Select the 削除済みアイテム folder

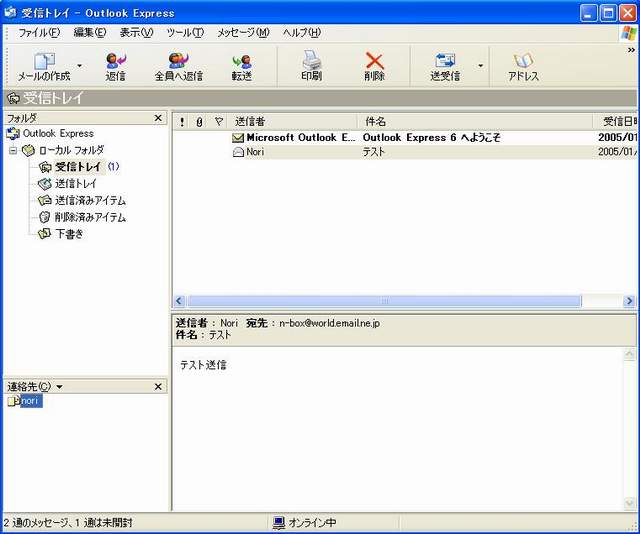coord(90,217)
